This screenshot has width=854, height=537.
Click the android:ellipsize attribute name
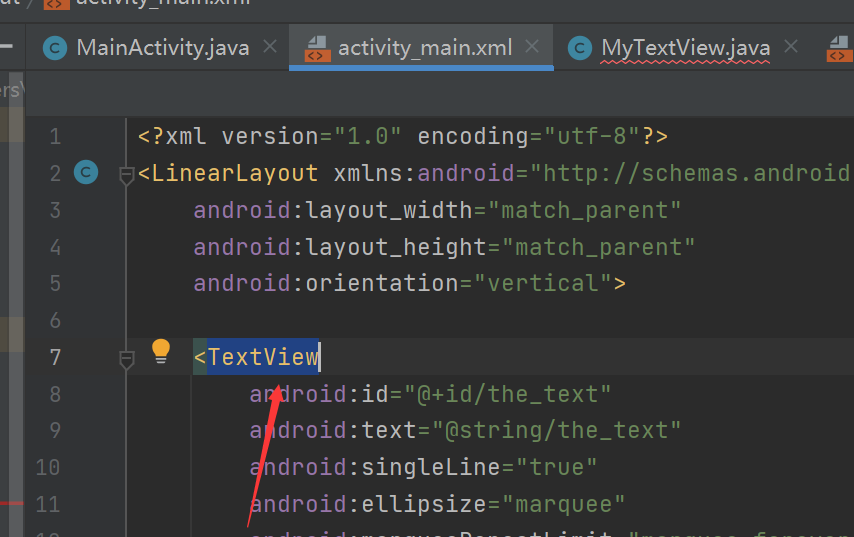tap(368, 504)
